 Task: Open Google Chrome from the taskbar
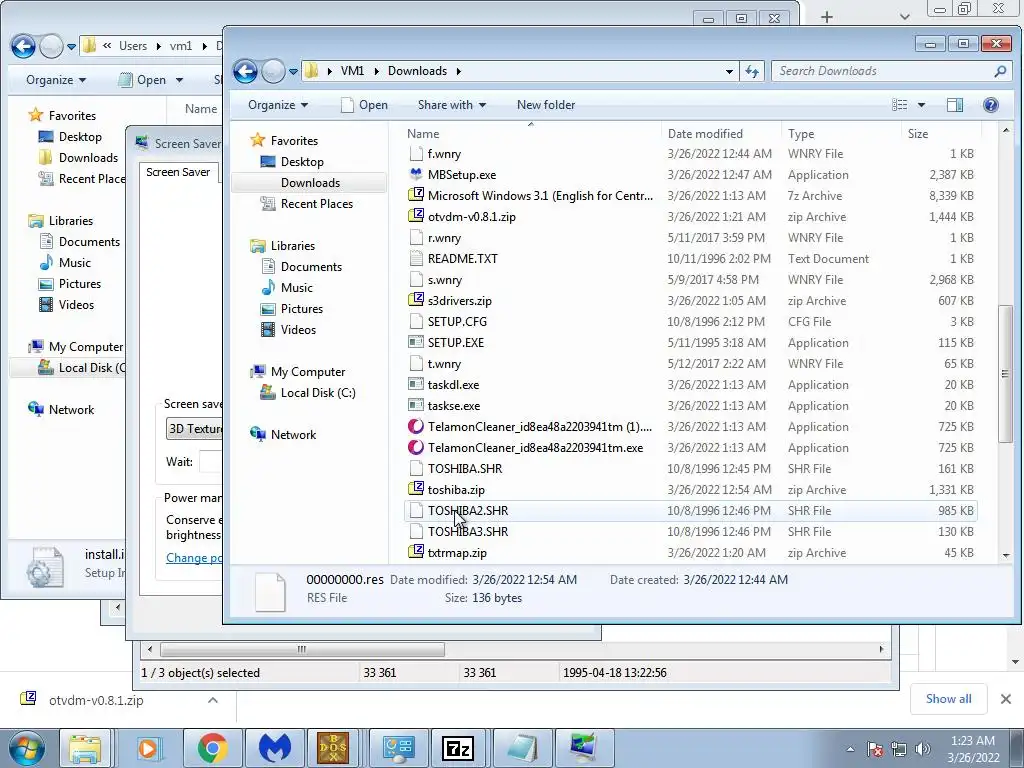212,748
